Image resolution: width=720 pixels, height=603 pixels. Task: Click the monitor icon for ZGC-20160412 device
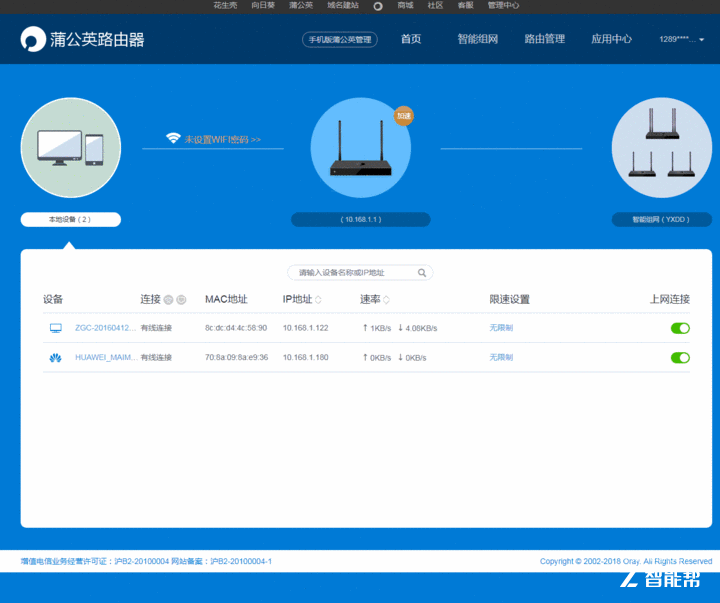coord(56,328)
